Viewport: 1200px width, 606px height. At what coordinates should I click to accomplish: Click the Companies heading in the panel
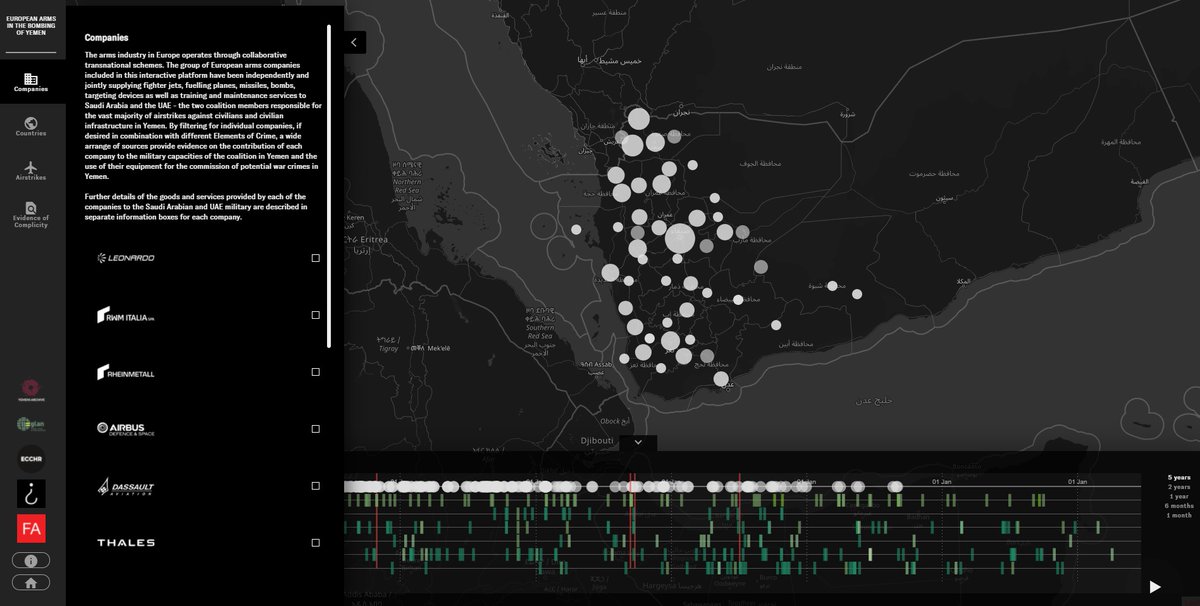point(107,37)
